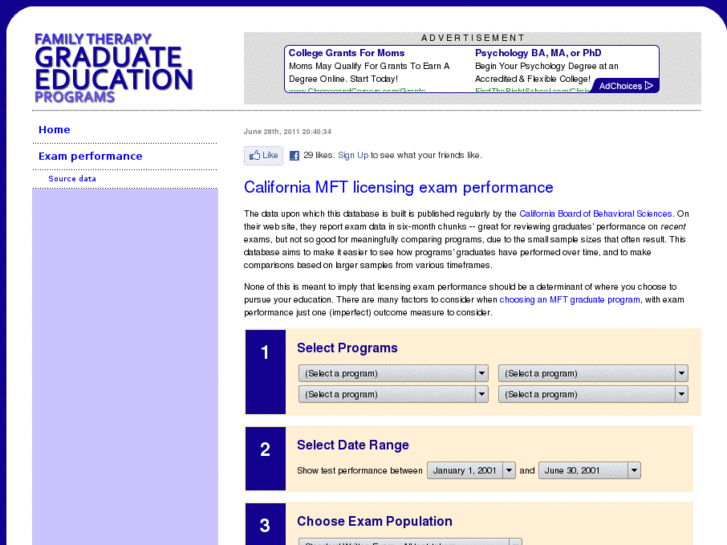The width and height of the screenshot is (727, 545).
Task: Open the exam population dropdown under step 3
Action: [410, 542]
